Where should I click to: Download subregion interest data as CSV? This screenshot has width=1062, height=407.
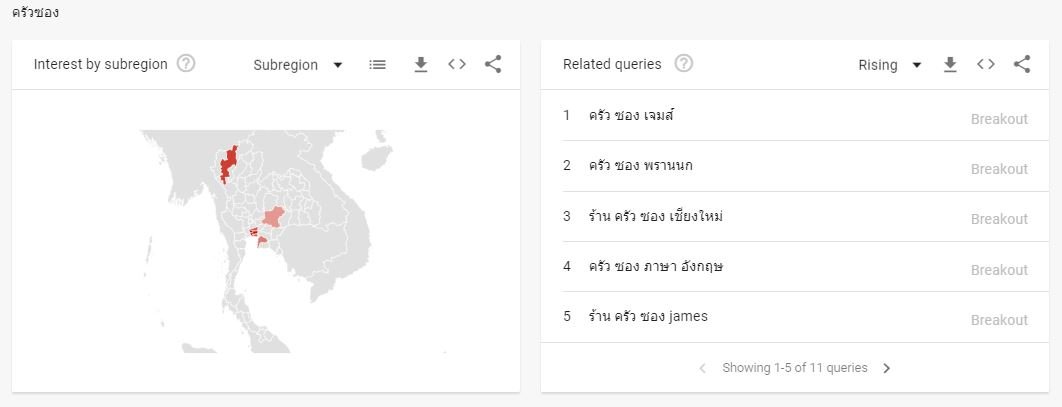click(421, 65)
